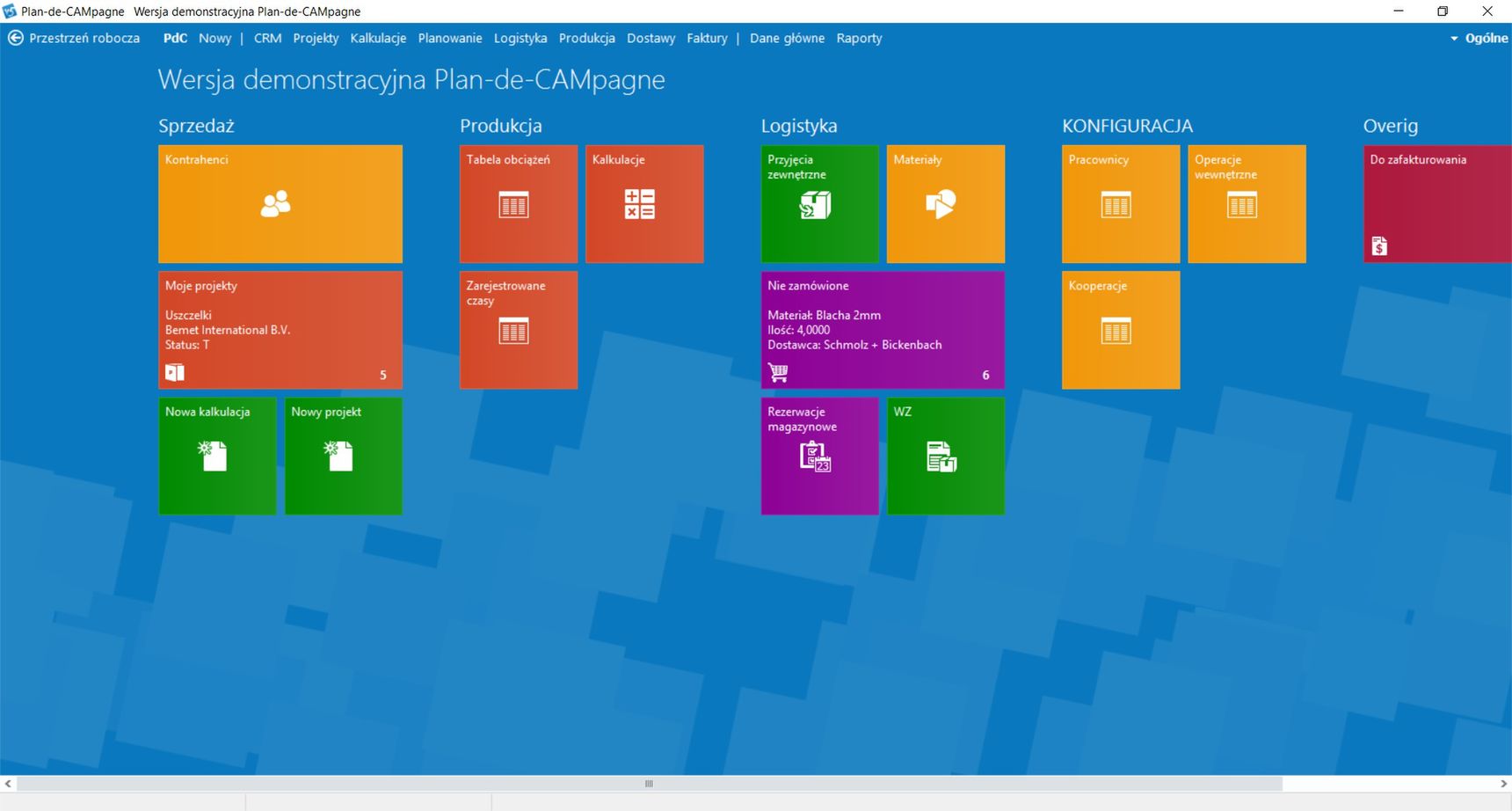Open the Pracownicy table icon

[x=1116, y=204]
